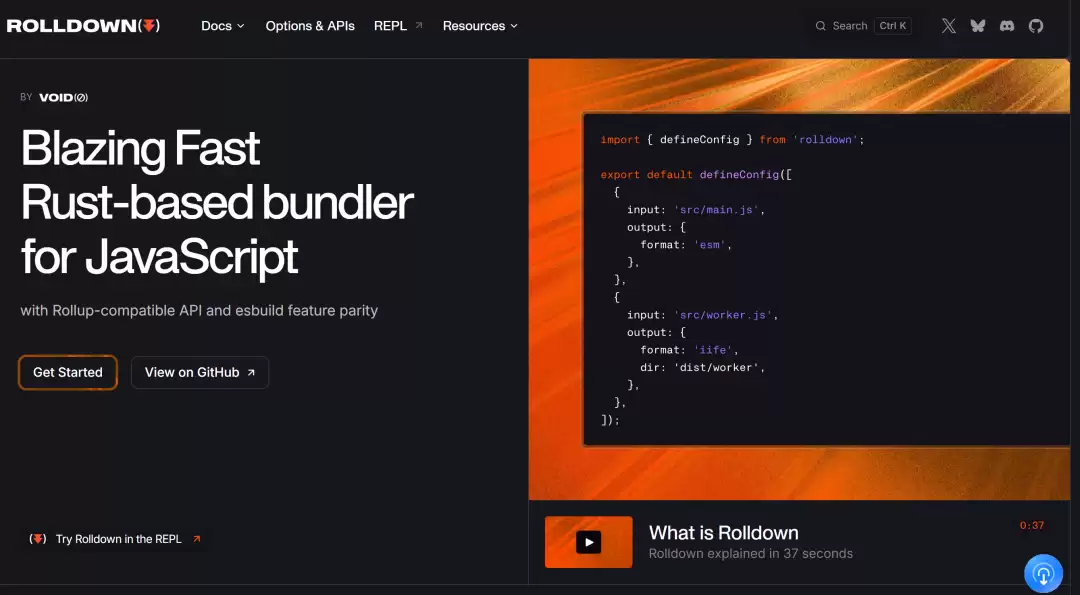Open the Discord icon link
This screenshot has height=595, width=1080.
[1007, 26]
